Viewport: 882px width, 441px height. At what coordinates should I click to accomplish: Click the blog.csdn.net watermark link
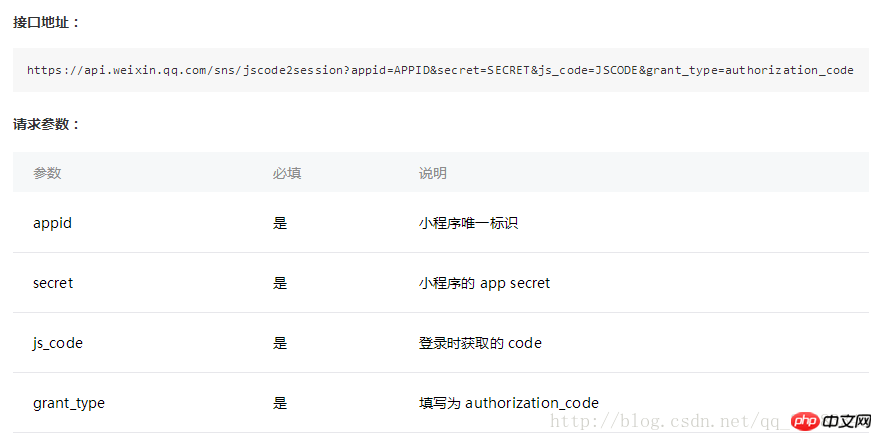click(669, 421)
